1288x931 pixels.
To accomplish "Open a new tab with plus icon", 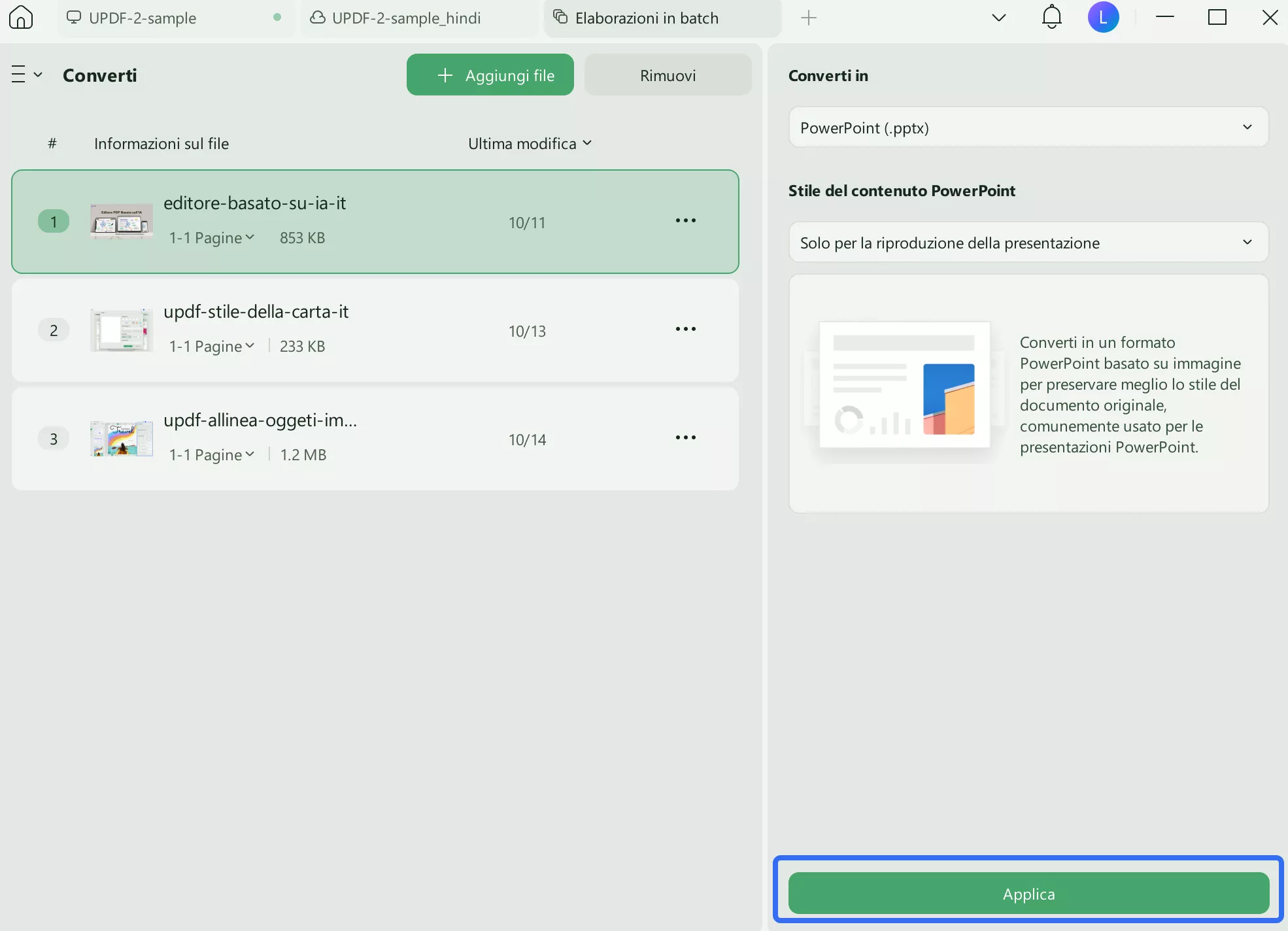I will 809,18.
